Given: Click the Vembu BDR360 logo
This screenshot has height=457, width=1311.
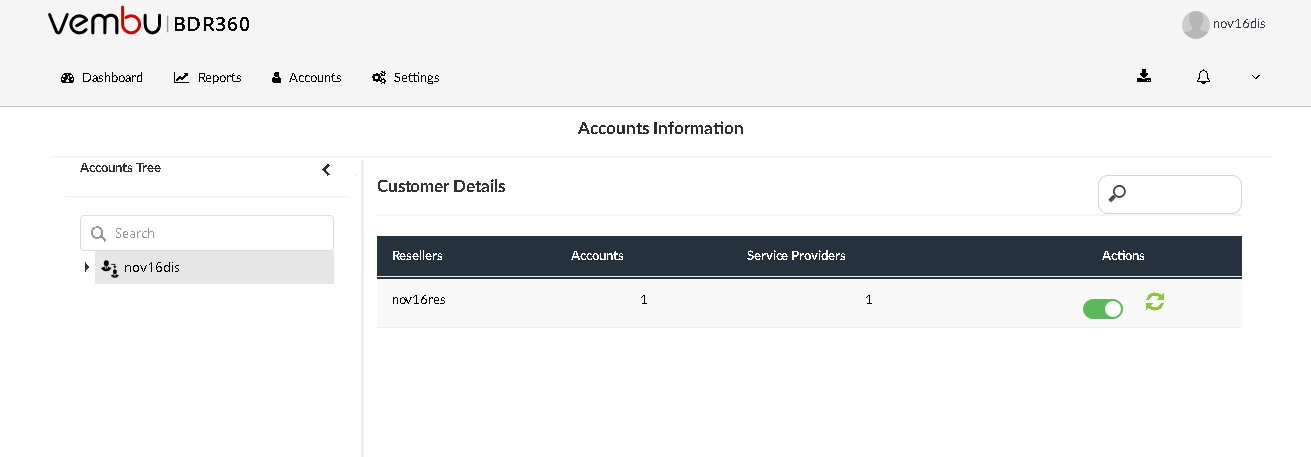Looking at the screenshot, I should coord(149,23).
